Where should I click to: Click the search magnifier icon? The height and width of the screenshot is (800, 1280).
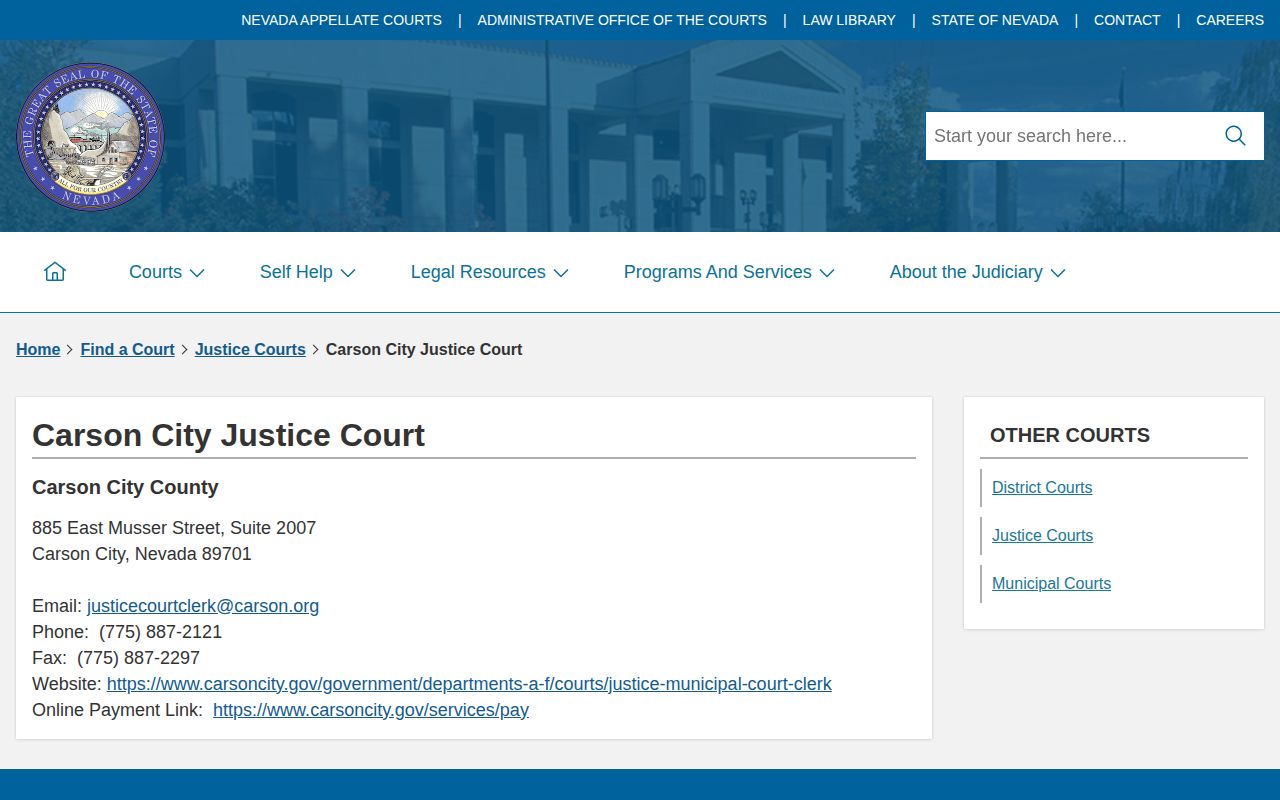click(x=1235, y=136)
